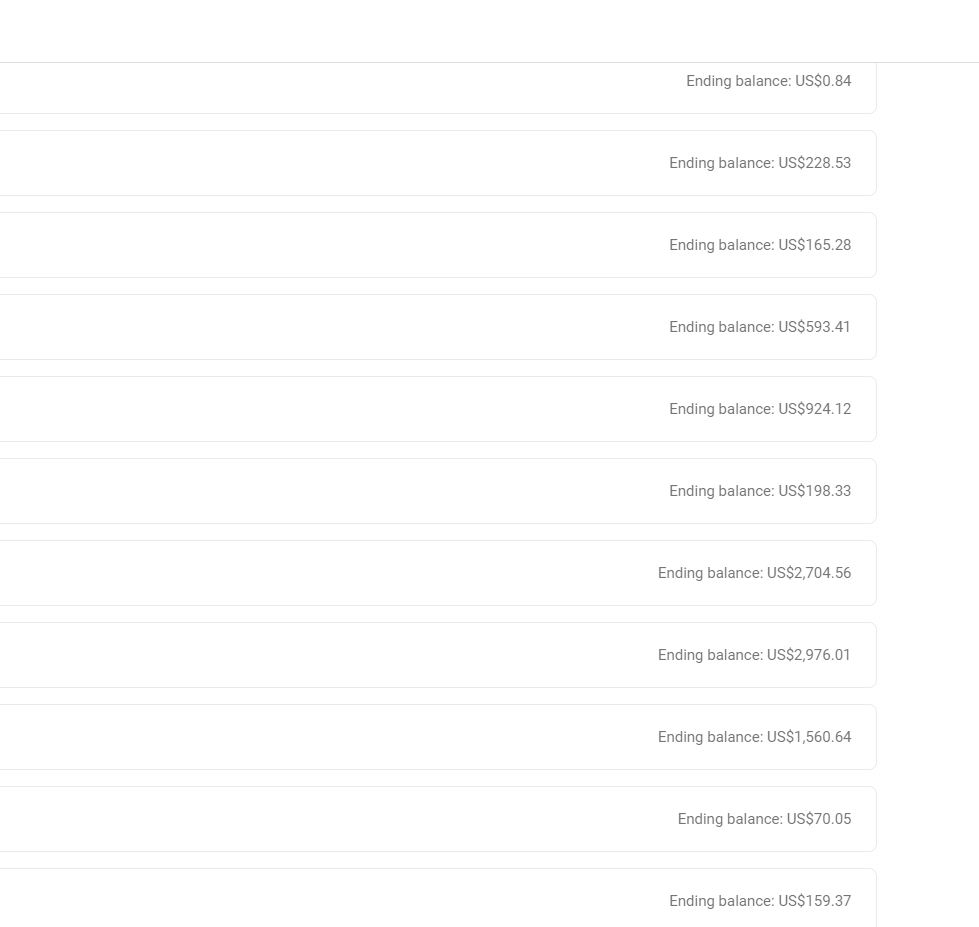
Task: Click the US$165.28 amount
Action: (x=815, y=245)
